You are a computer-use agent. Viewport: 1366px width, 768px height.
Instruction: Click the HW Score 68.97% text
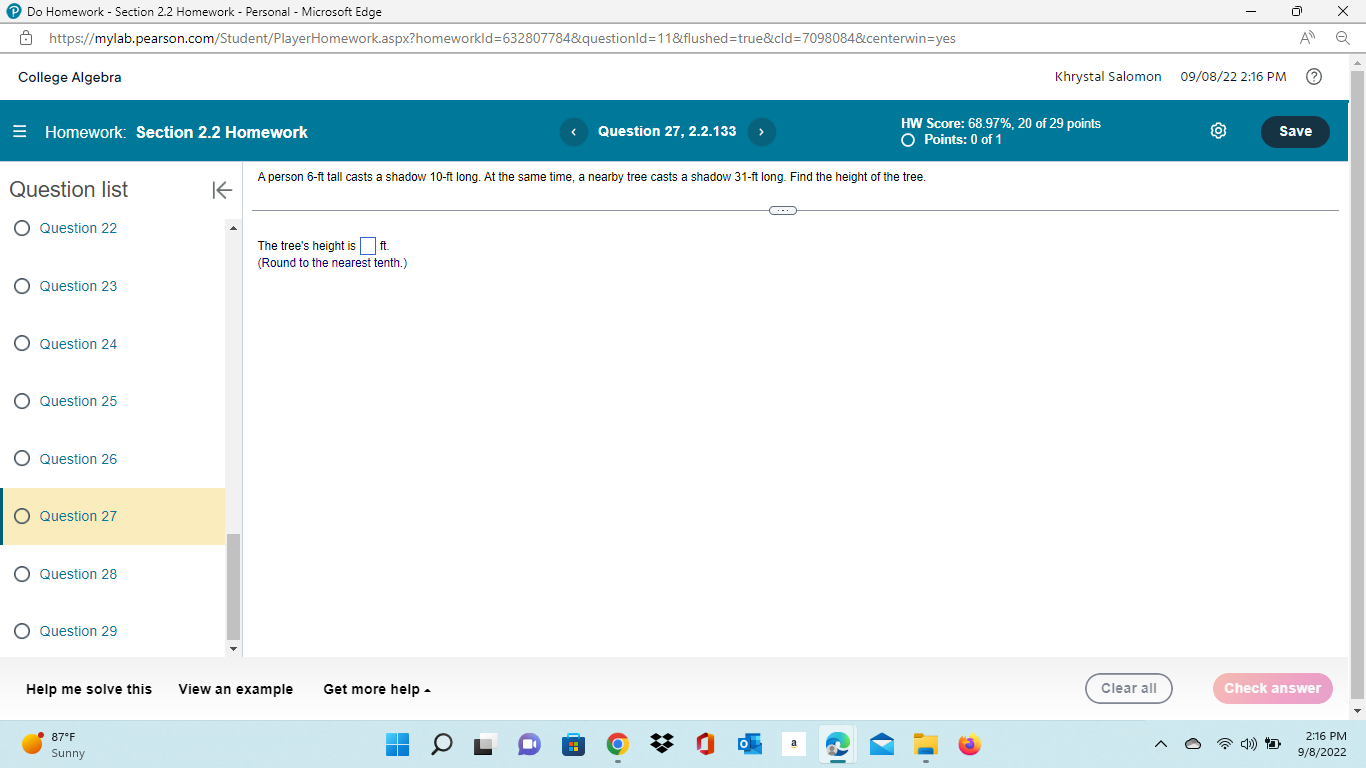1001,124
